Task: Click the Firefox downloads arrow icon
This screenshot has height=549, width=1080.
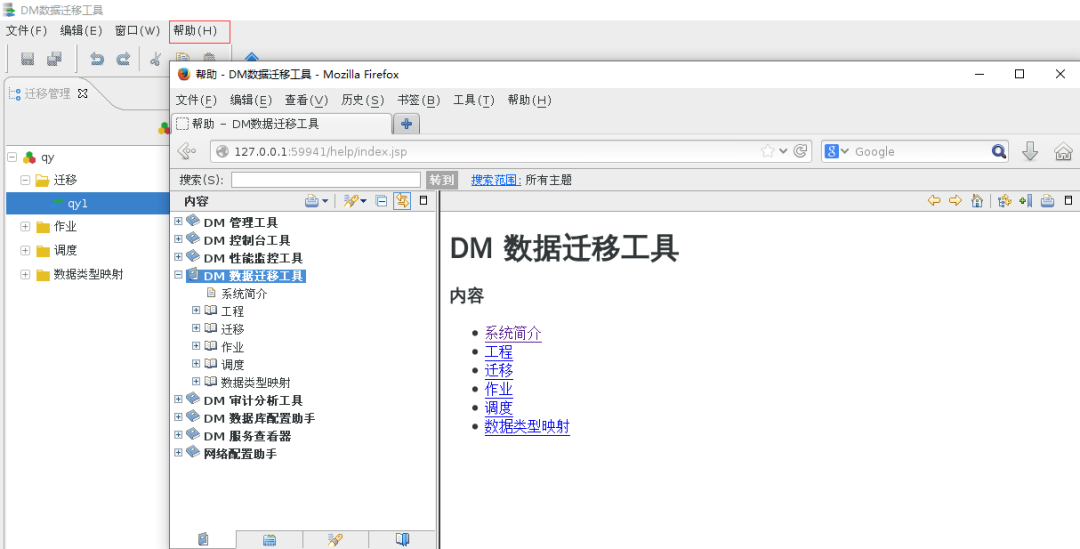Action: tap(1030, 152)
